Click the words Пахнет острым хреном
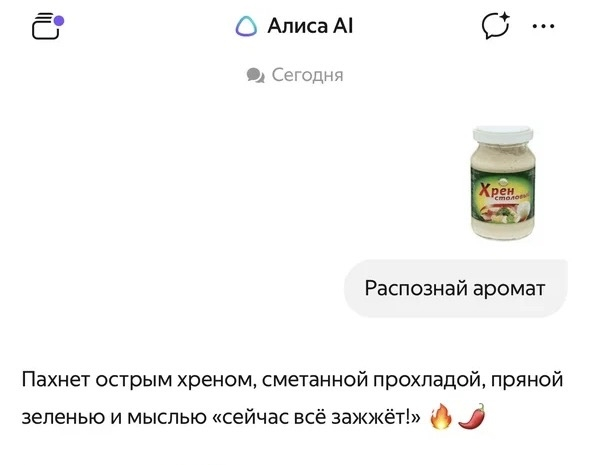 point(137,379)
